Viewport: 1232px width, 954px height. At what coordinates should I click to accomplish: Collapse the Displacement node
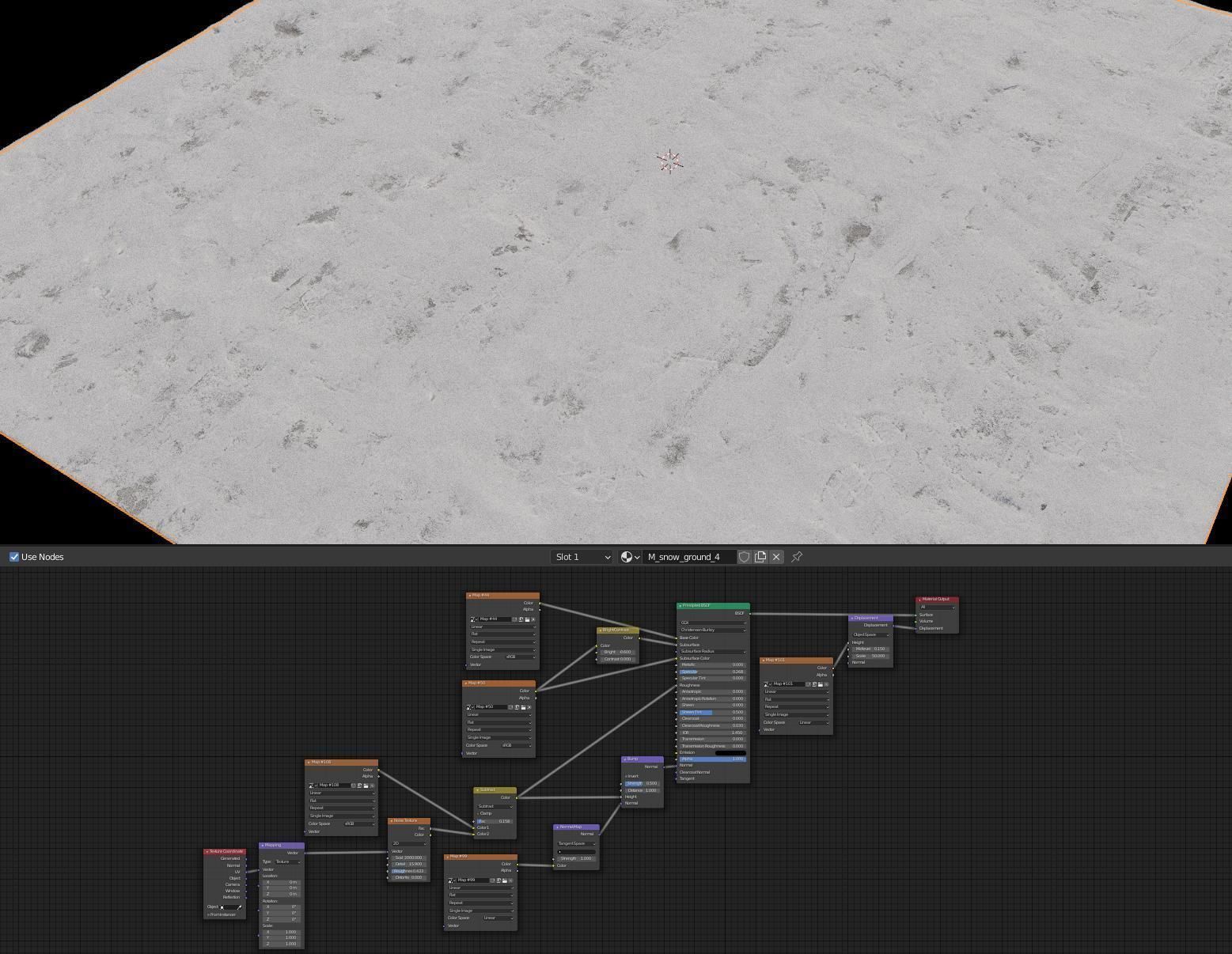pos(852,618)
